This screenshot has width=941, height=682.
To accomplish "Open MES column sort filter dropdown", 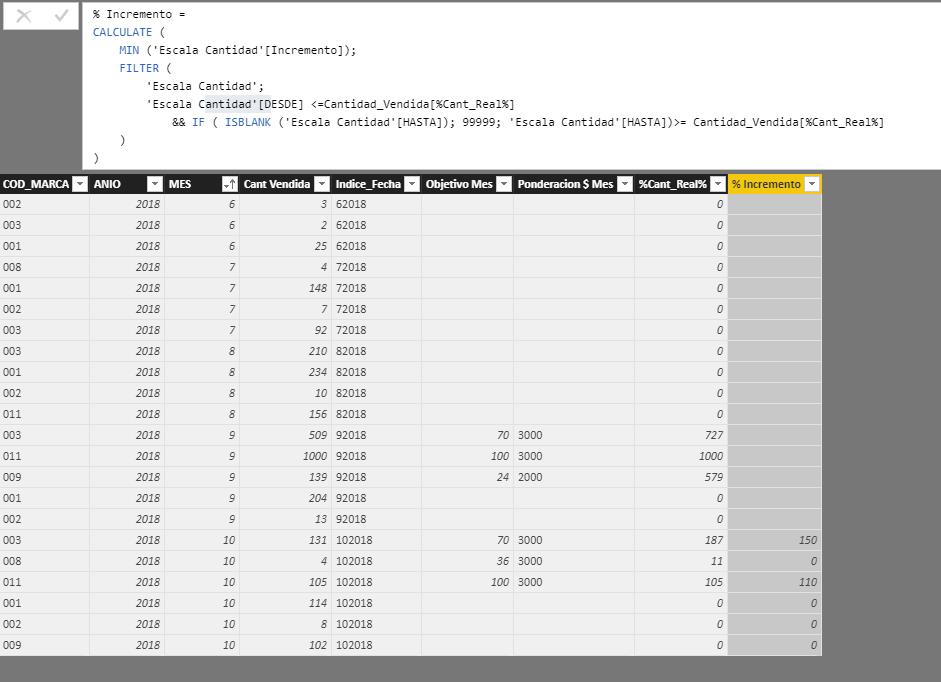I will [229, 184].
